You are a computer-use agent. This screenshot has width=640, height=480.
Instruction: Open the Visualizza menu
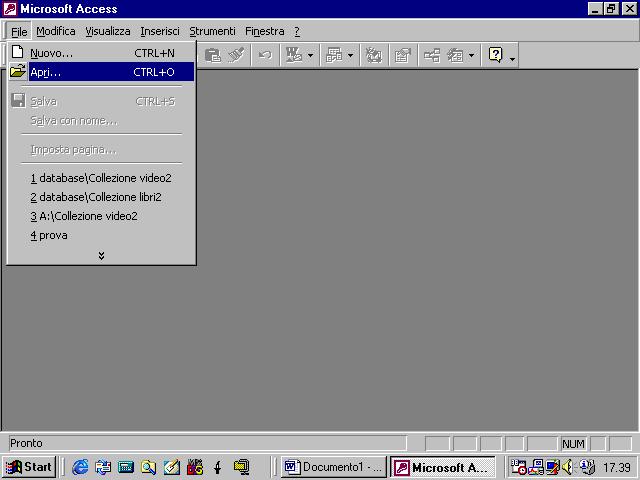tap(108, 31)
